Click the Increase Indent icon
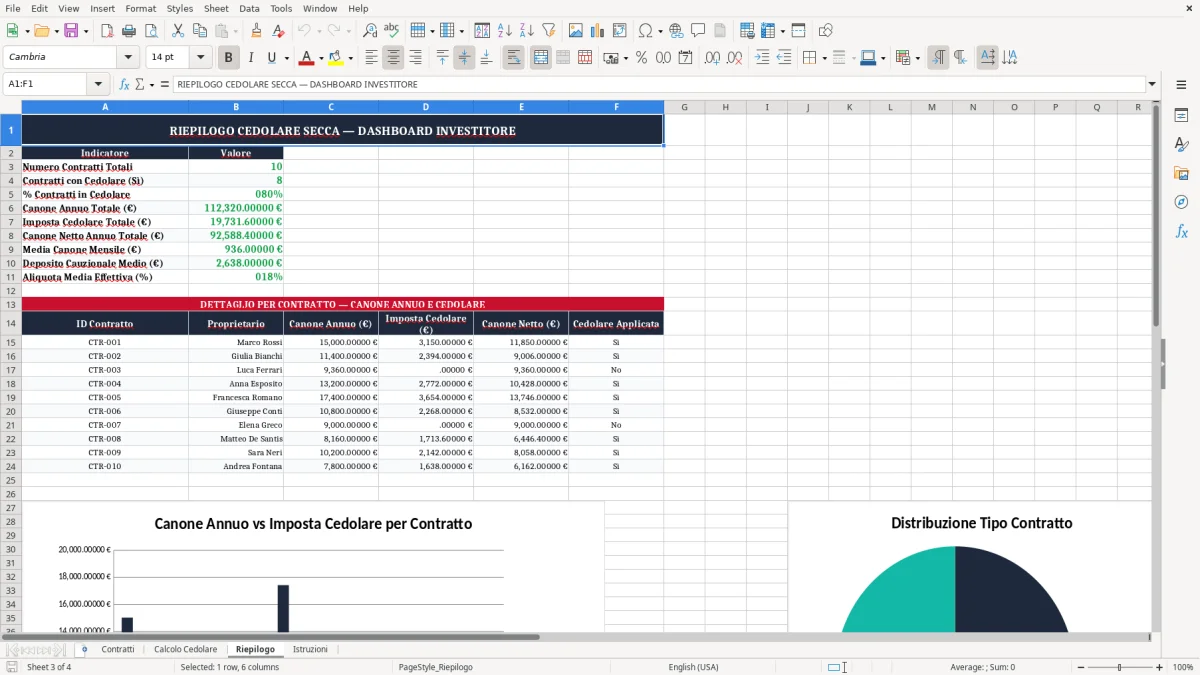Image resolution: width=1200 pixels, height=675 pixels. coord(762,58)
